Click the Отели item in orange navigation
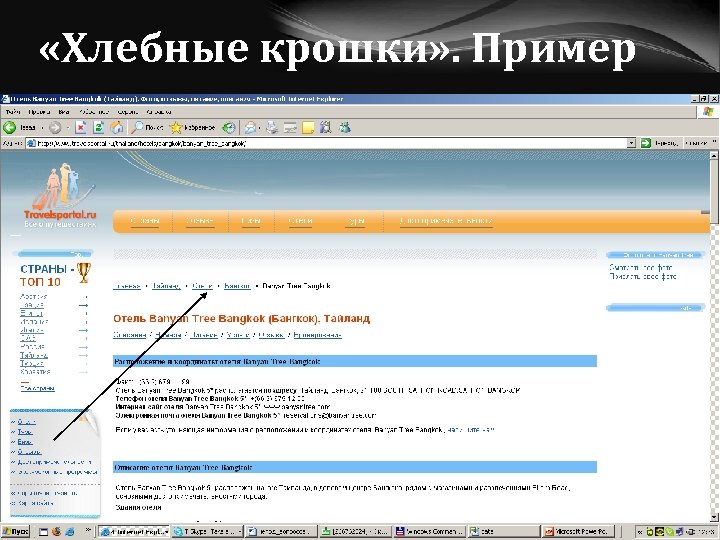The image size is (720, 540). 300,221
